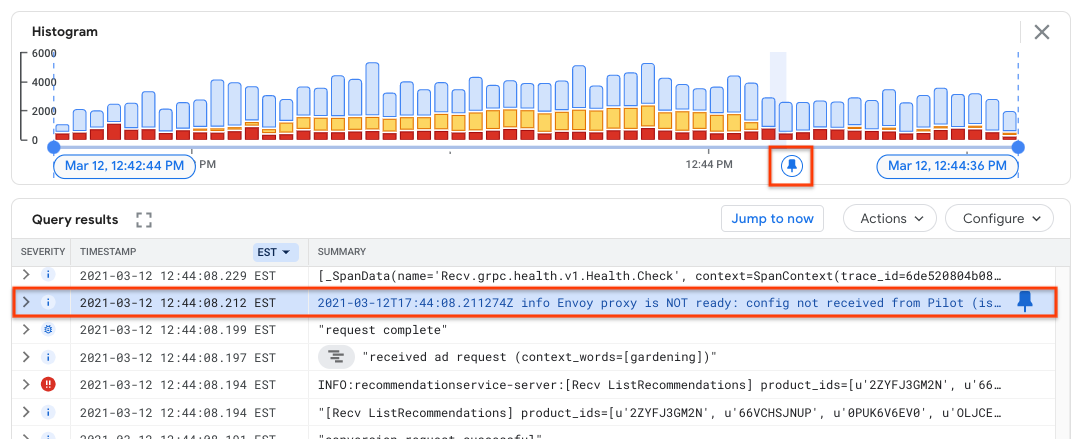
Task: Expand the 12:44:08.197 ad request entry
Action: [26, 357]
